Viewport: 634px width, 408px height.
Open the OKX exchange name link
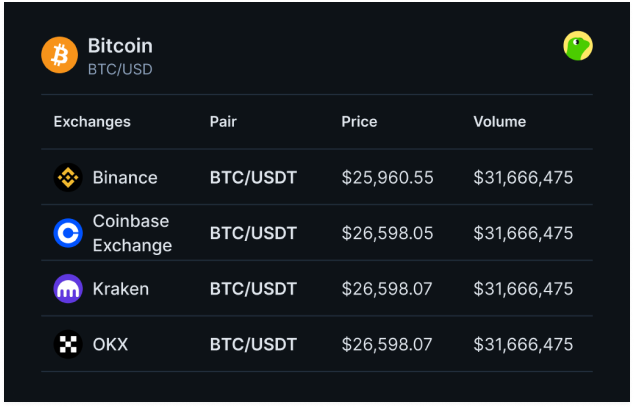pos(110,345)
